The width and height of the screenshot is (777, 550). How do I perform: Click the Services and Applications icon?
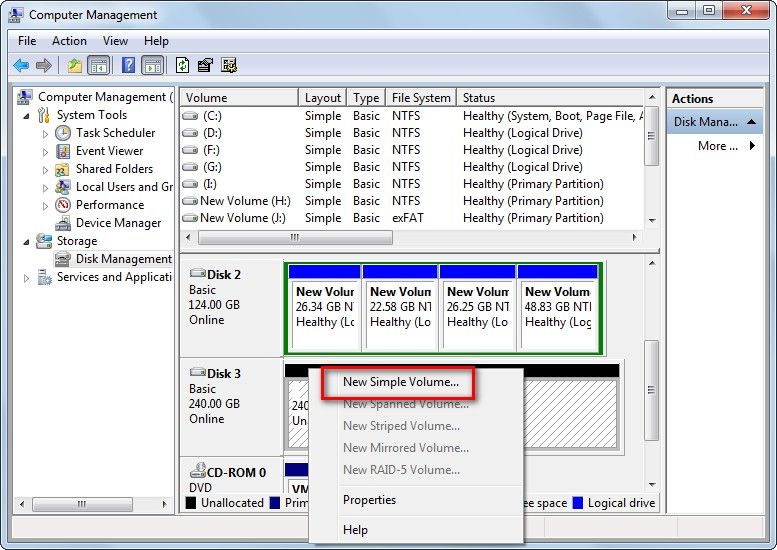[45, 277]
